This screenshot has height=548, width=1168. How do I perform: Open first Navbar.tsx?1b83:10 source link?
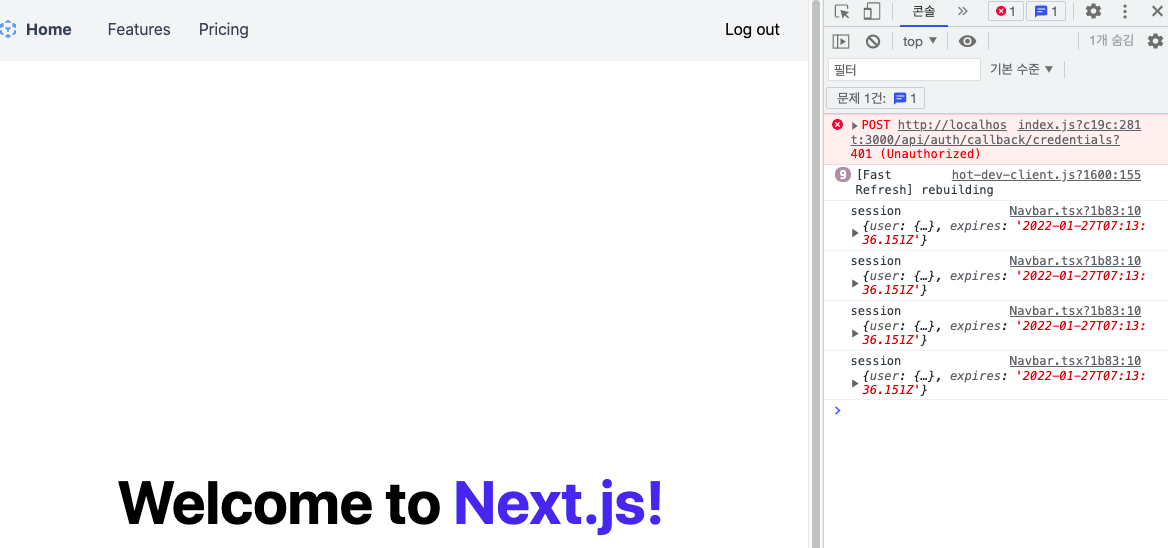pos(1075,211)
